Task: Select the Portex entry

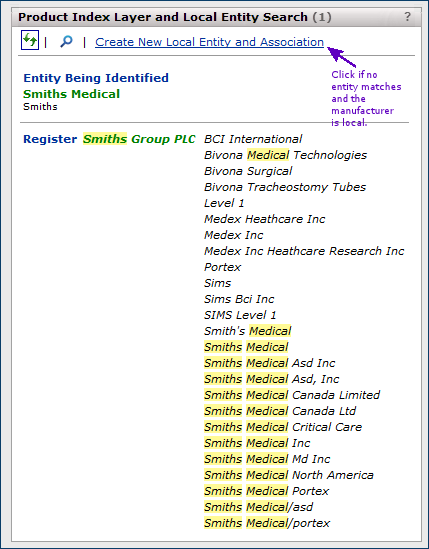Action: (222, 267)
